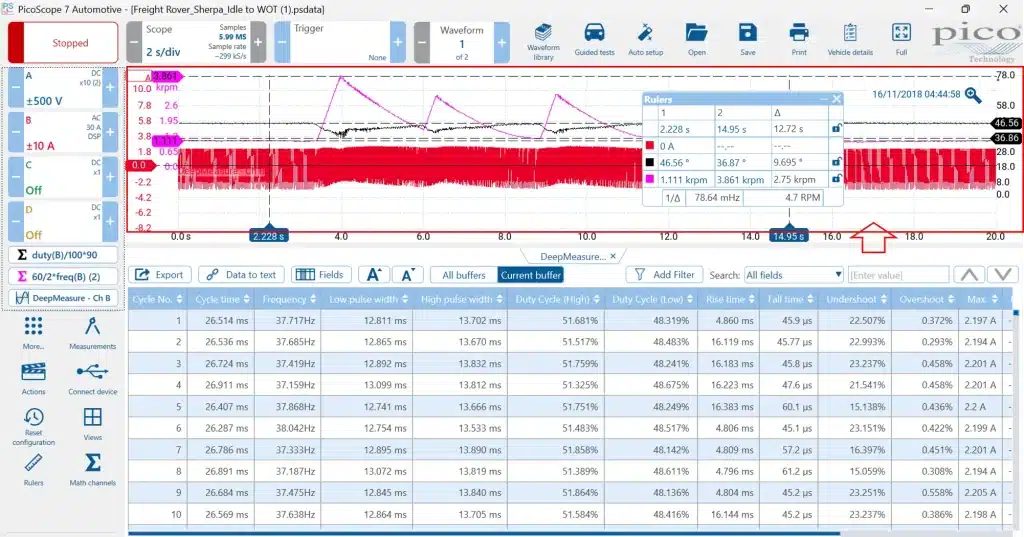This screenshot has width=1024, height=537.
Task: Open Channel D settings
Action: (x=63, y=221)
